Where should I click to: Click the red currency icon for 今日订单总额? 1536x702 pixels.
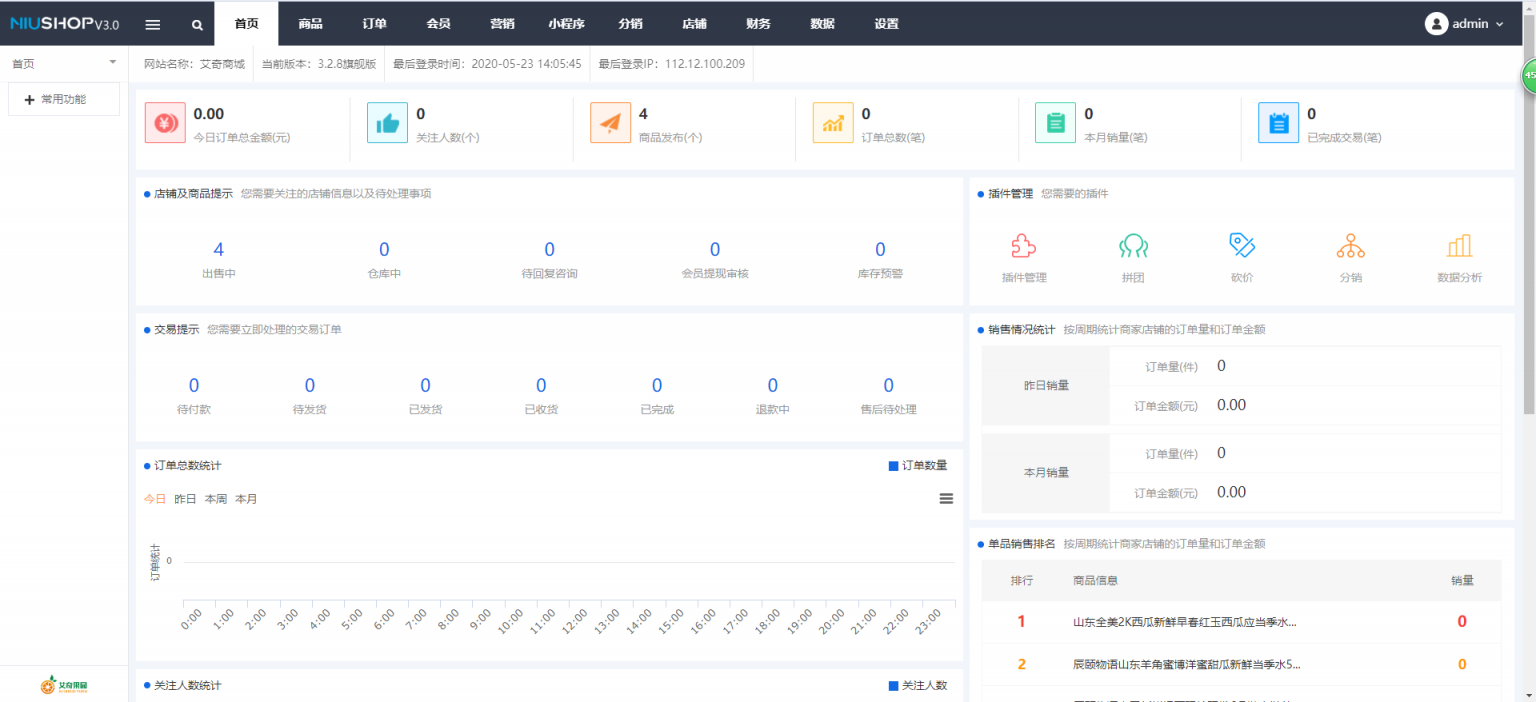tap(165, 122)
